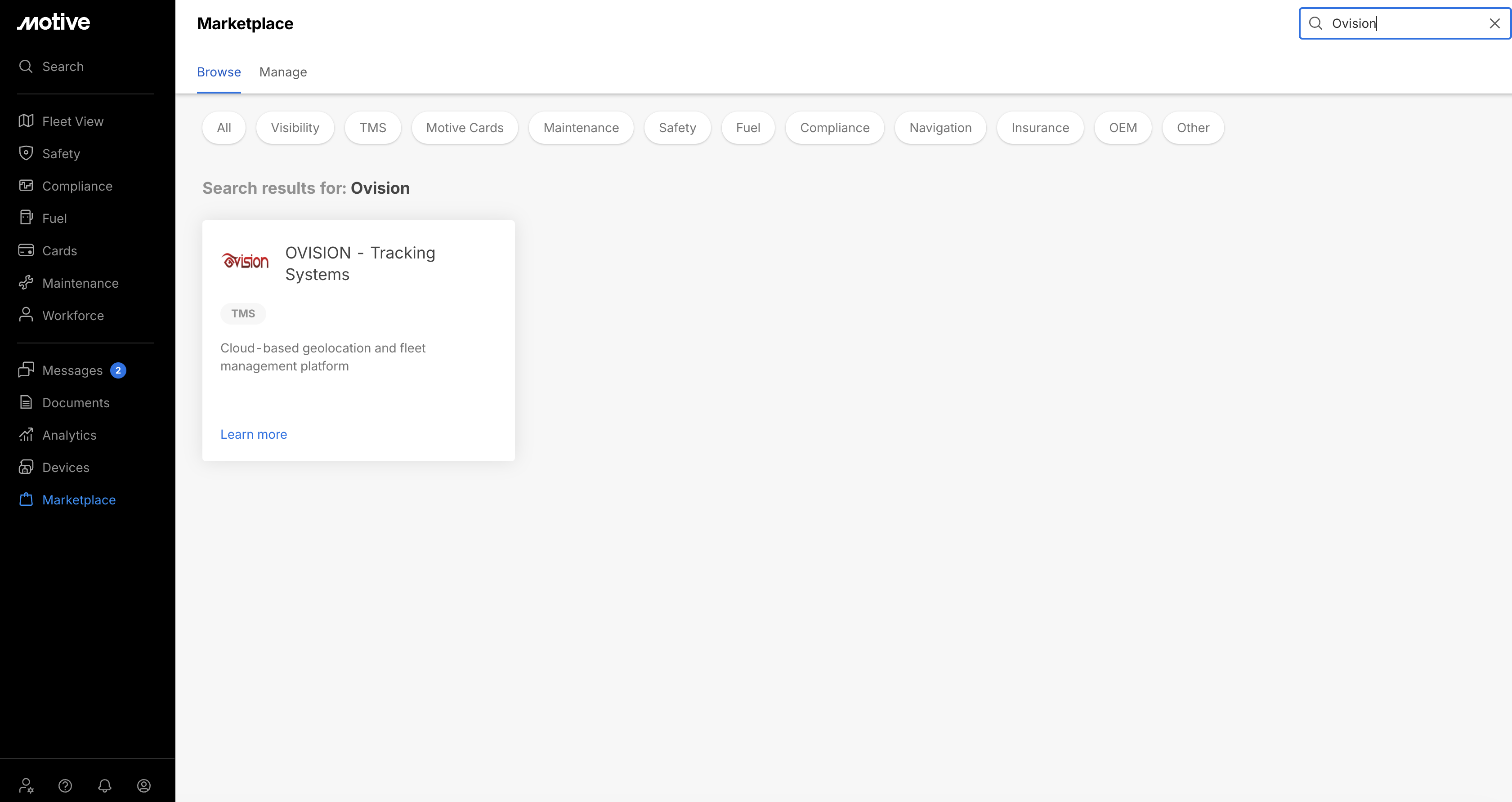The image size is (1512, 802).
Task: Open Workforce label in sidebar
Action: coord(73,316)
